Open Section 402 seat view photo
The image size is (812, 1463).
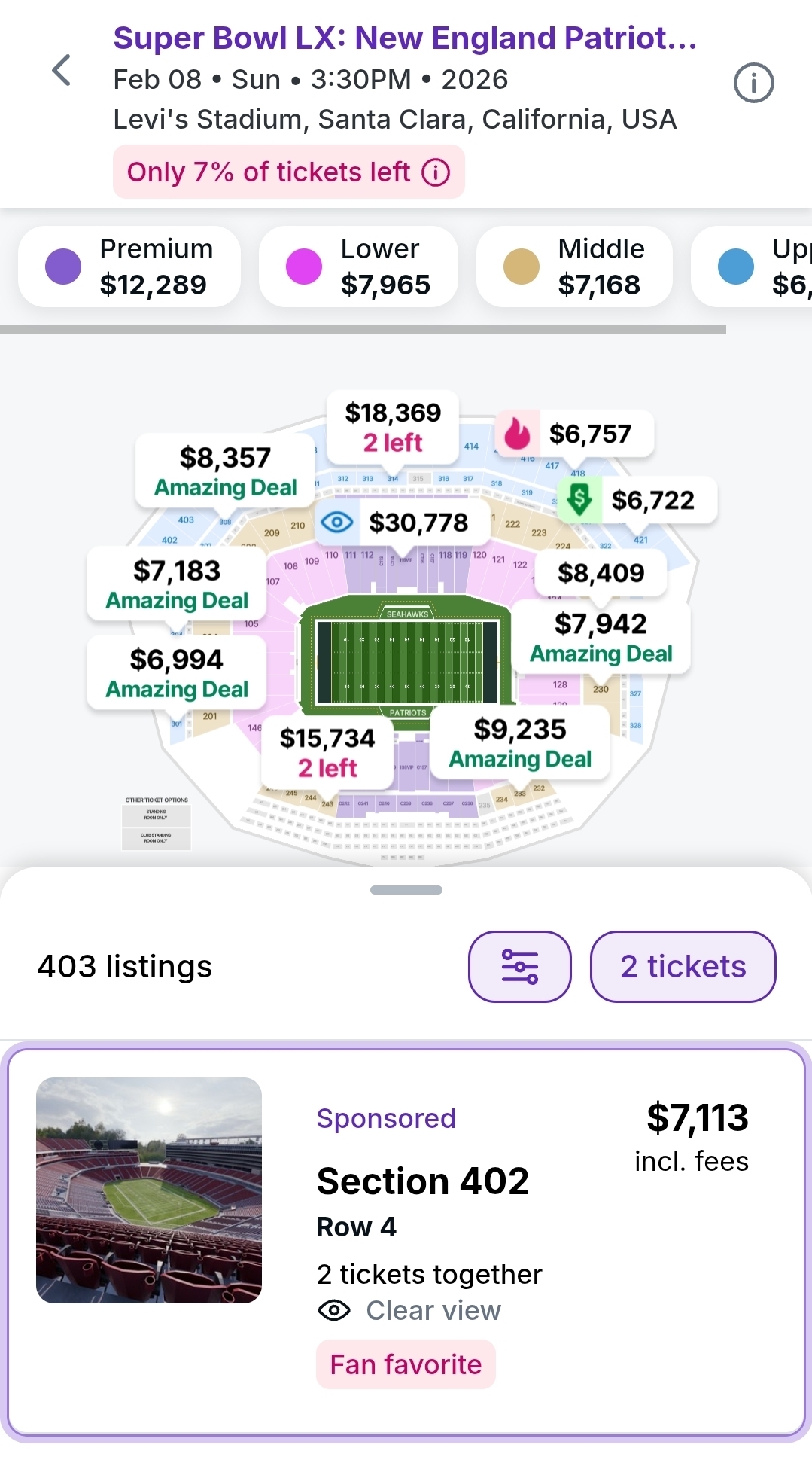149,1190
